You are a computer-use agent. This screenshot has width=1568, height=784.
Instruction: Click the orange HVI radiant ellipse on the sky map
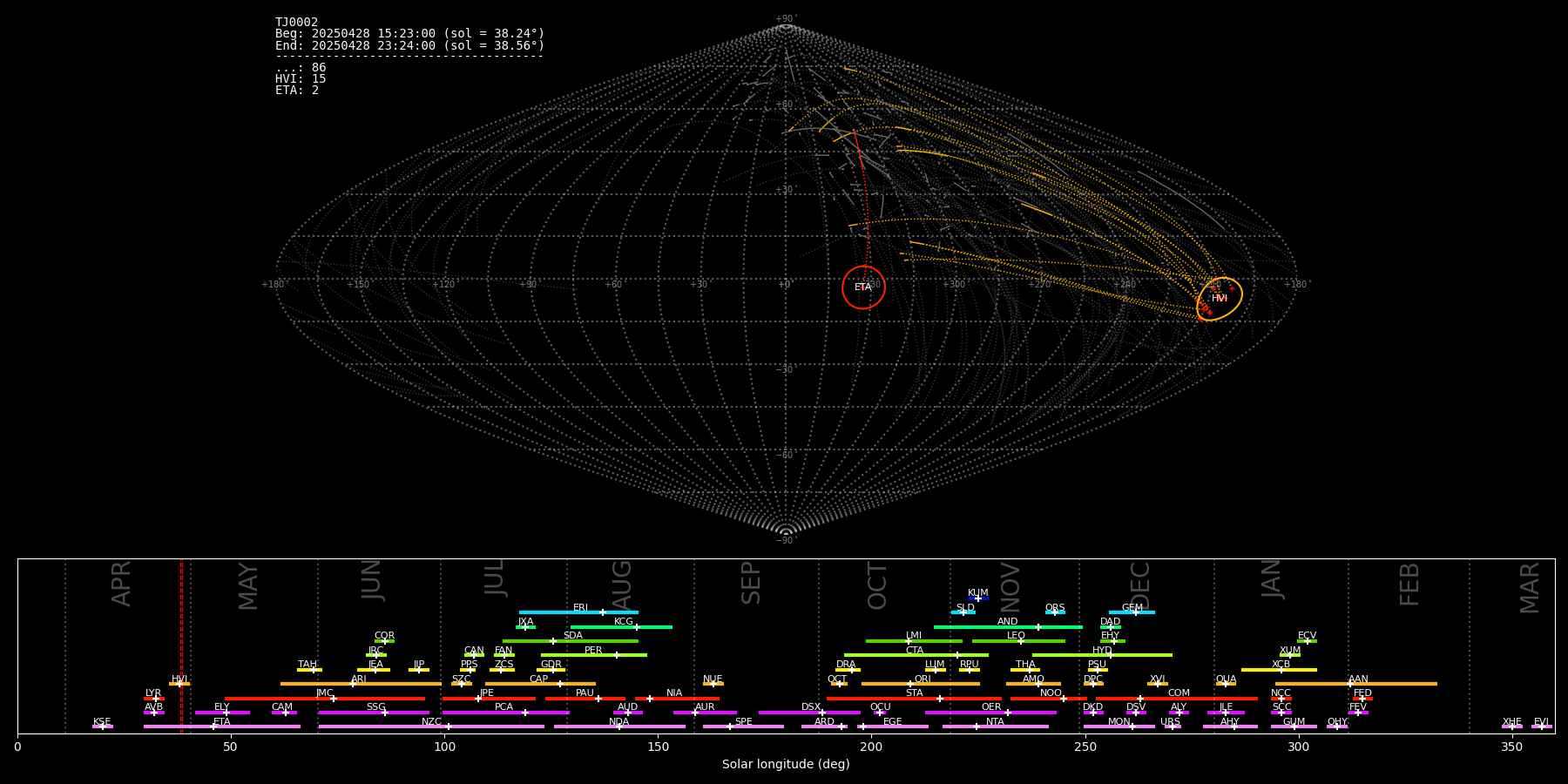click(x=1220, y=299)
